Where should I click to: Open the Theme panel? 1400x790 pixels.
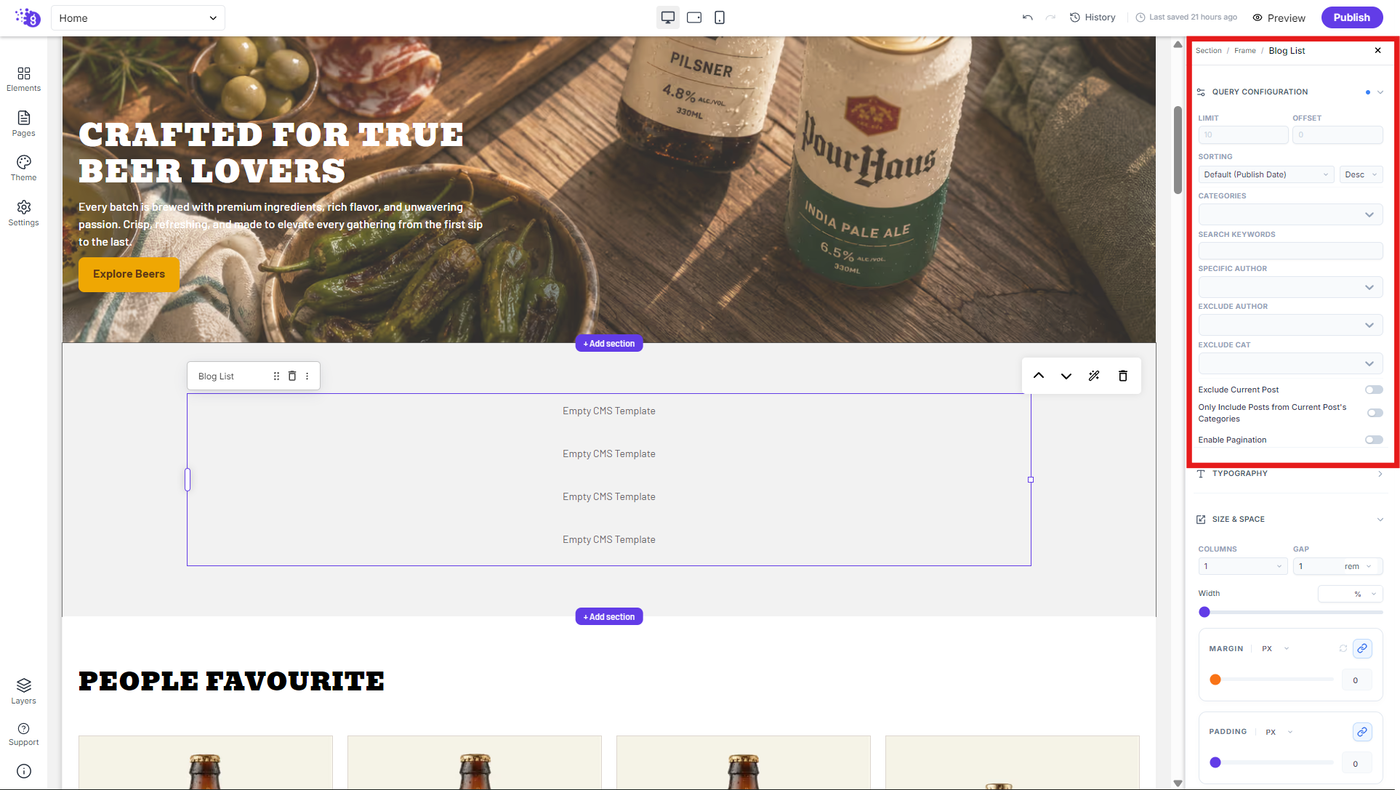(24, 168)
